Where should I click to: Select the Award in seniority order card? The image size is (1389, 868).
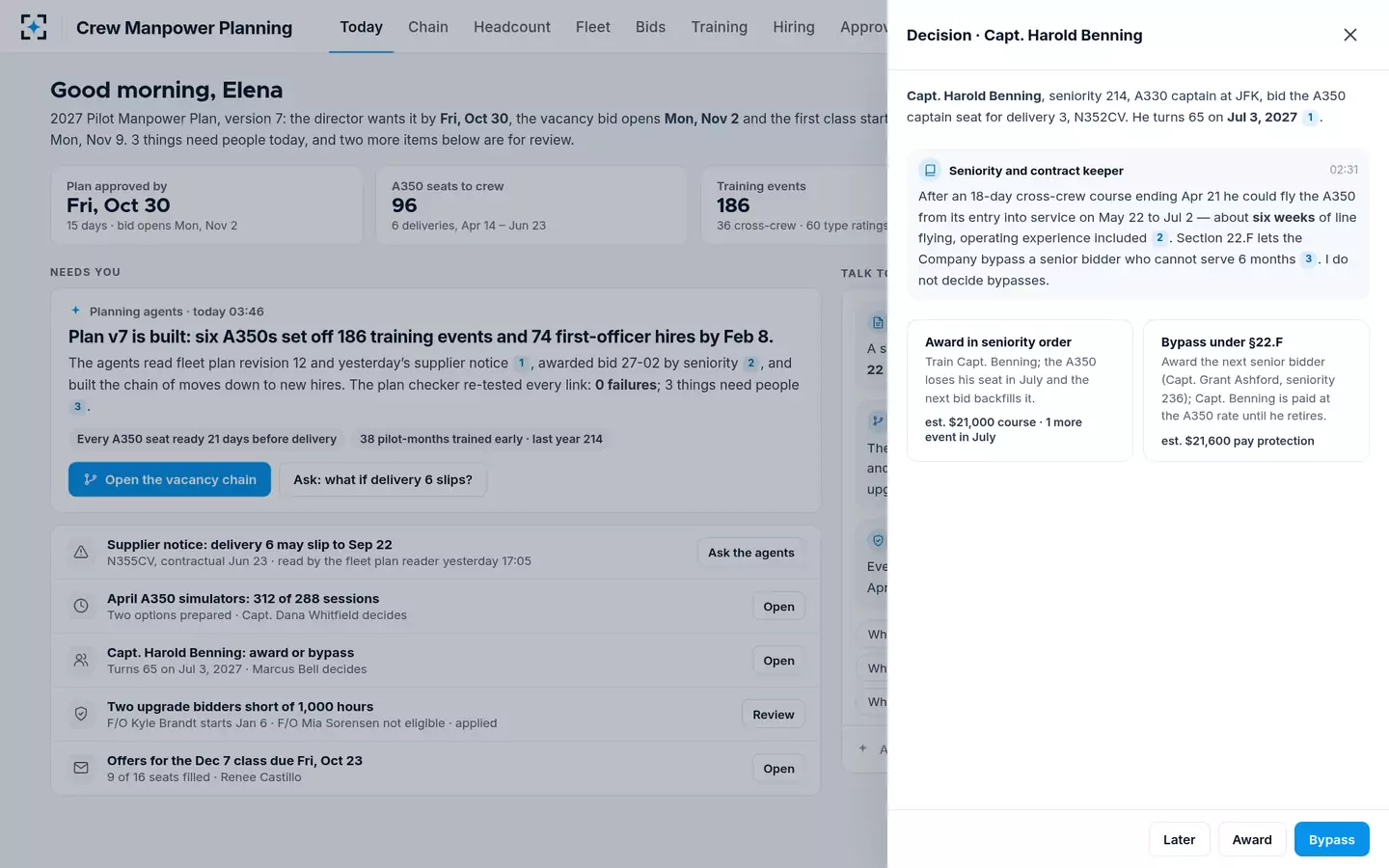click(x=1020, y=391)
